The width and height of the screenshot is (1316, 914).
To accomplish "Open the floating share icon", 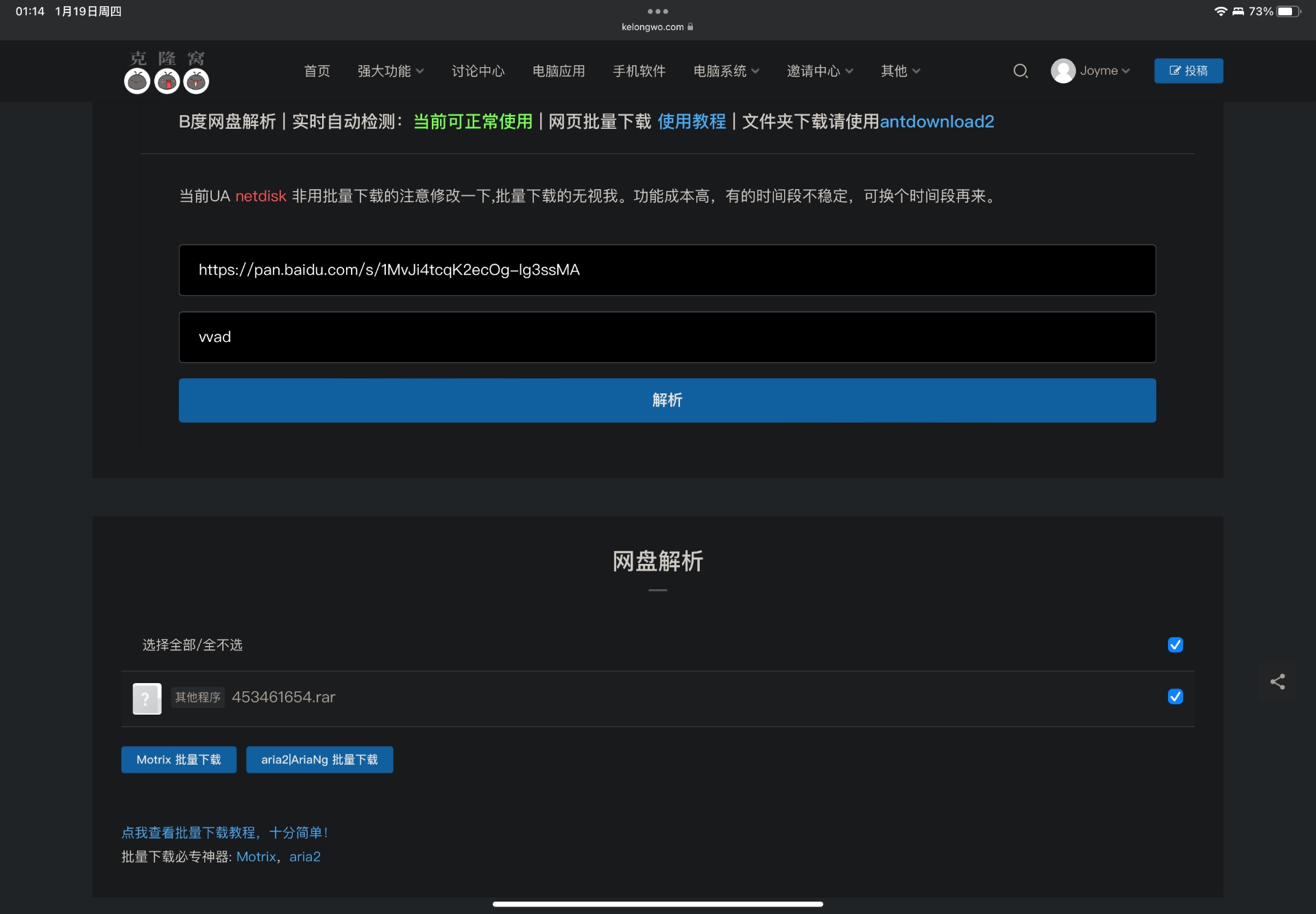I will click(1278, 682).
